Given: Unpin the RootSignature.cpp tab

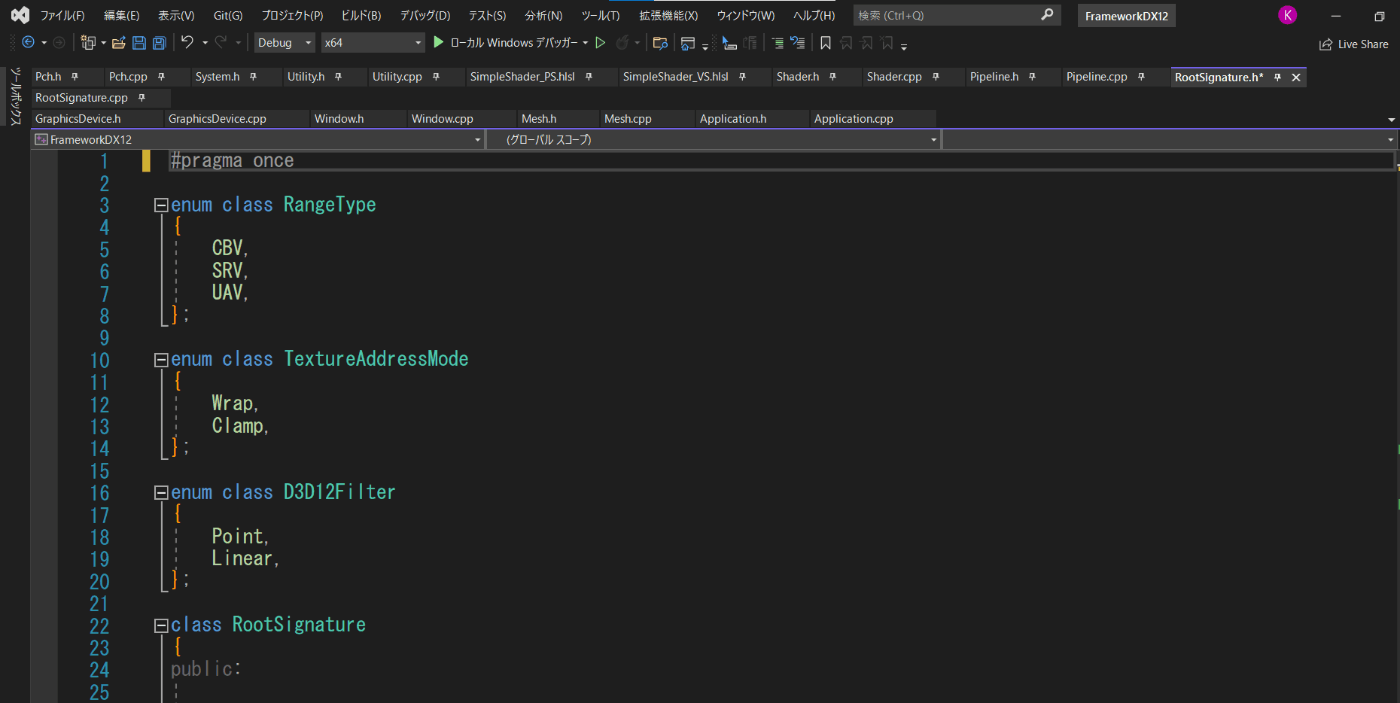Looking at the screenshot, I should (x=142, y=98).
